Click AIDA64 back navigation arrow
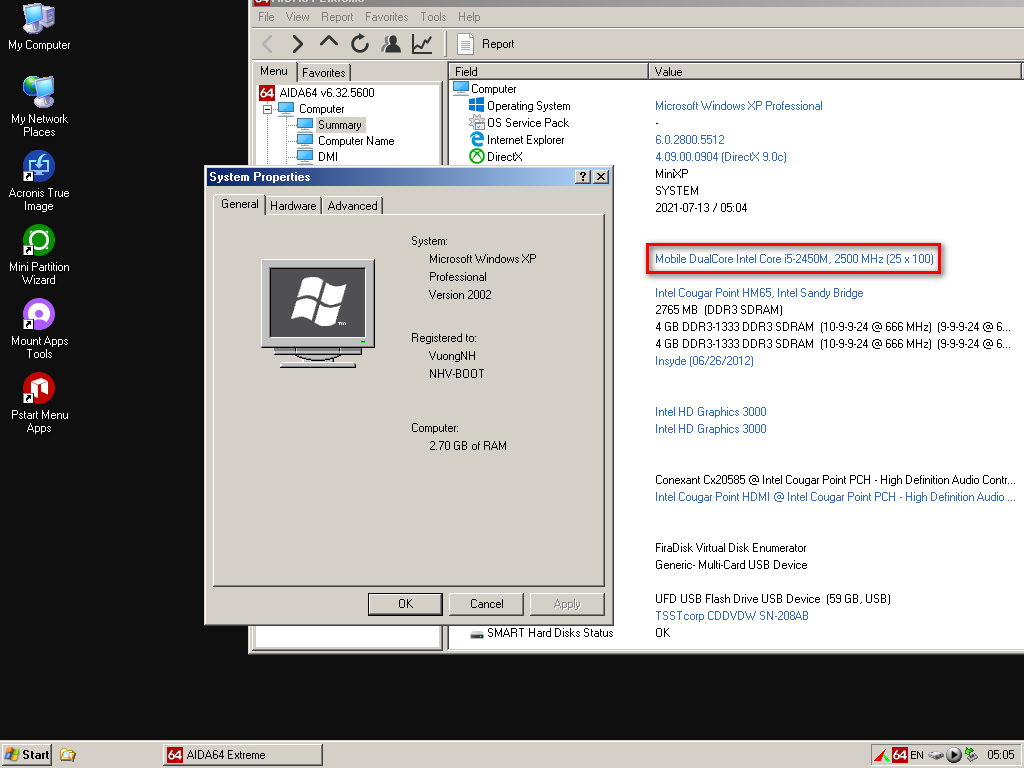Viewport: 1024px width, 768px height. tap(267, 44)
